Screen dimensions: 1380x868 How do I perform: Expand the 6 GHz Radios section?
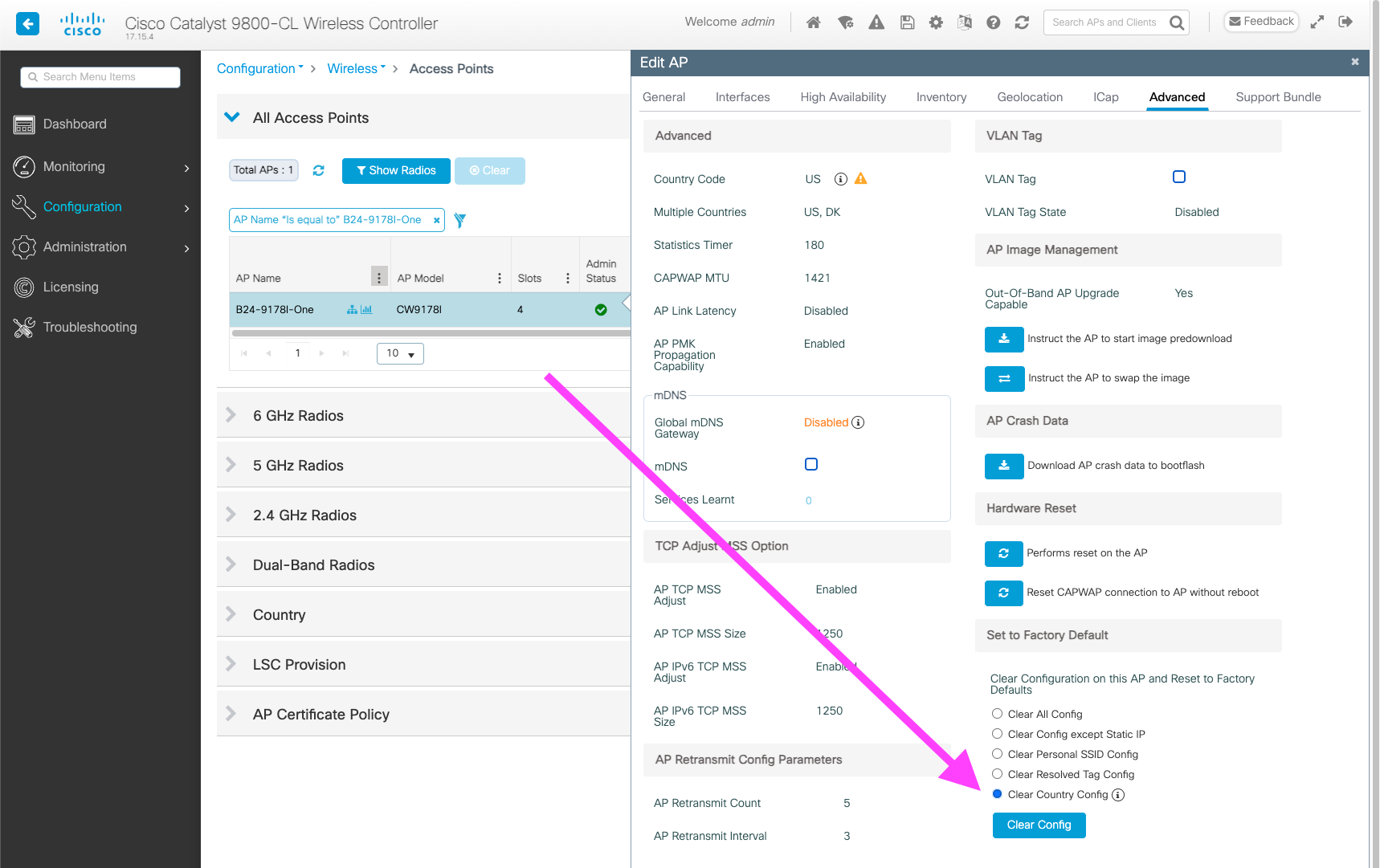point(298,416)
